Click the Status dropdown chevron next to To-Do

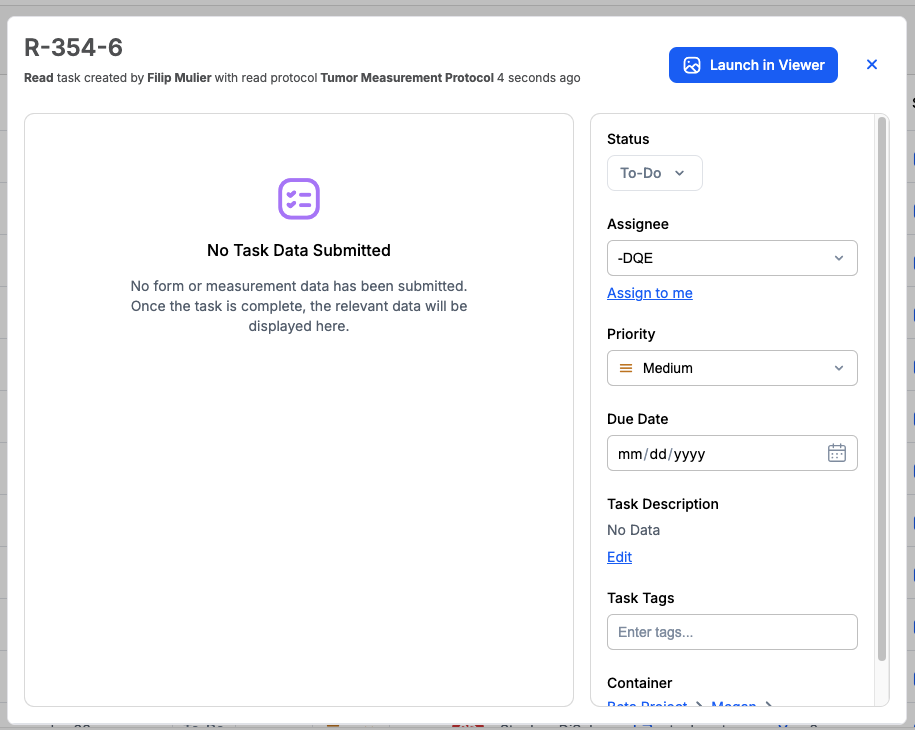[679, 172]
